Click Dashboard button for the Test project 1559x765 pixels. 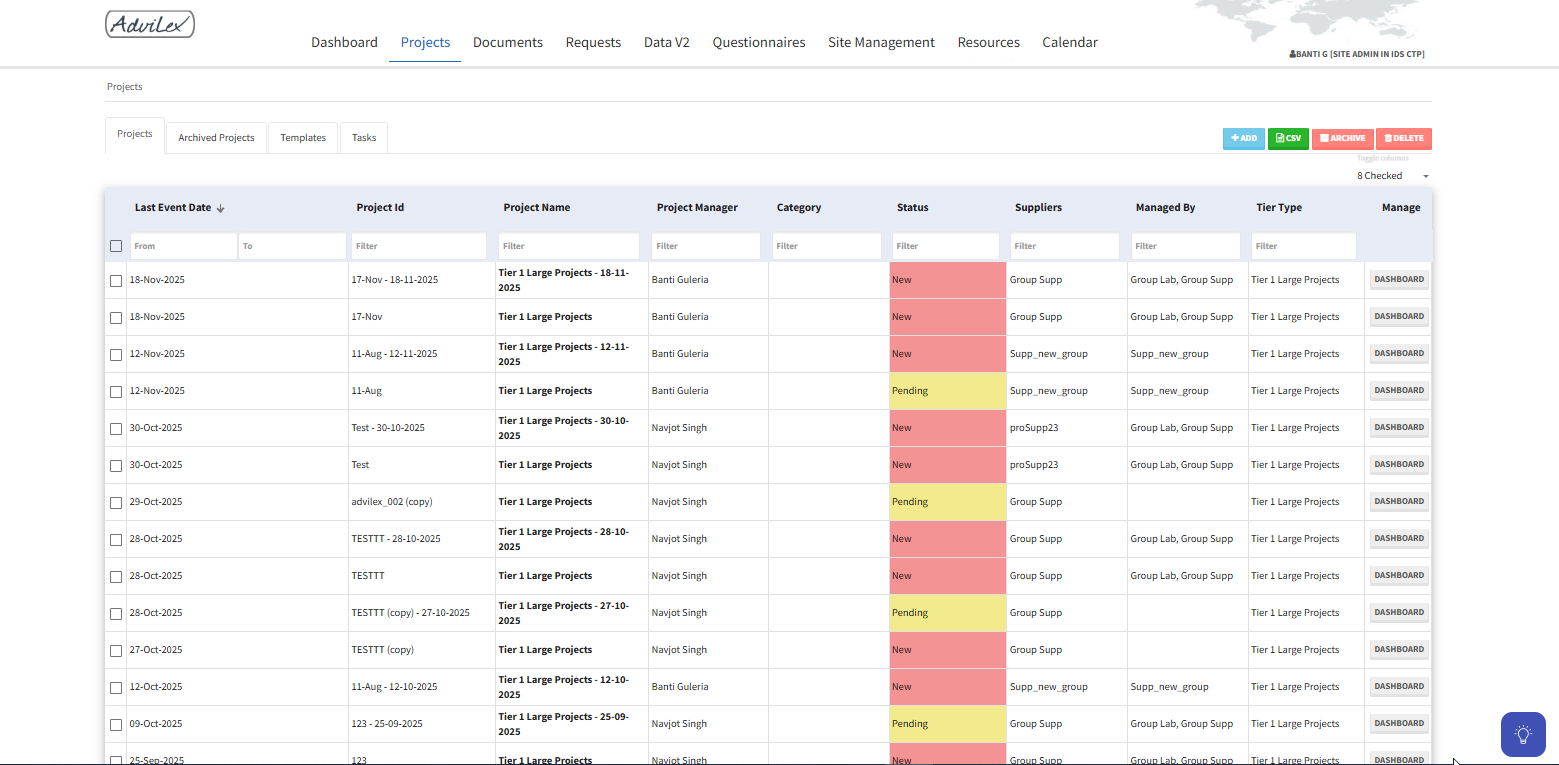[1398, 465]
